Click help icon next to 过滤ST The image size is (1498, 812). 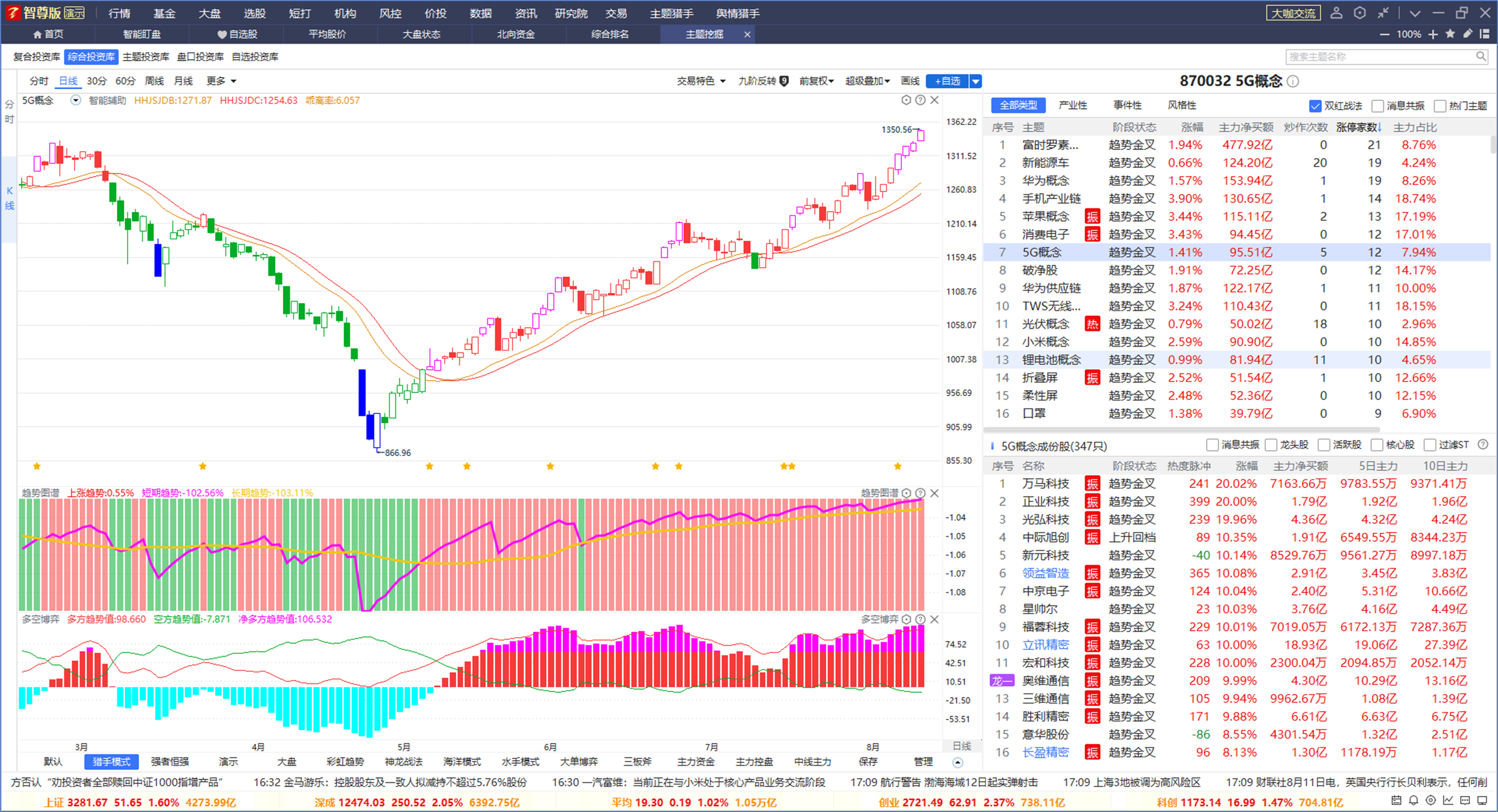1483,445
